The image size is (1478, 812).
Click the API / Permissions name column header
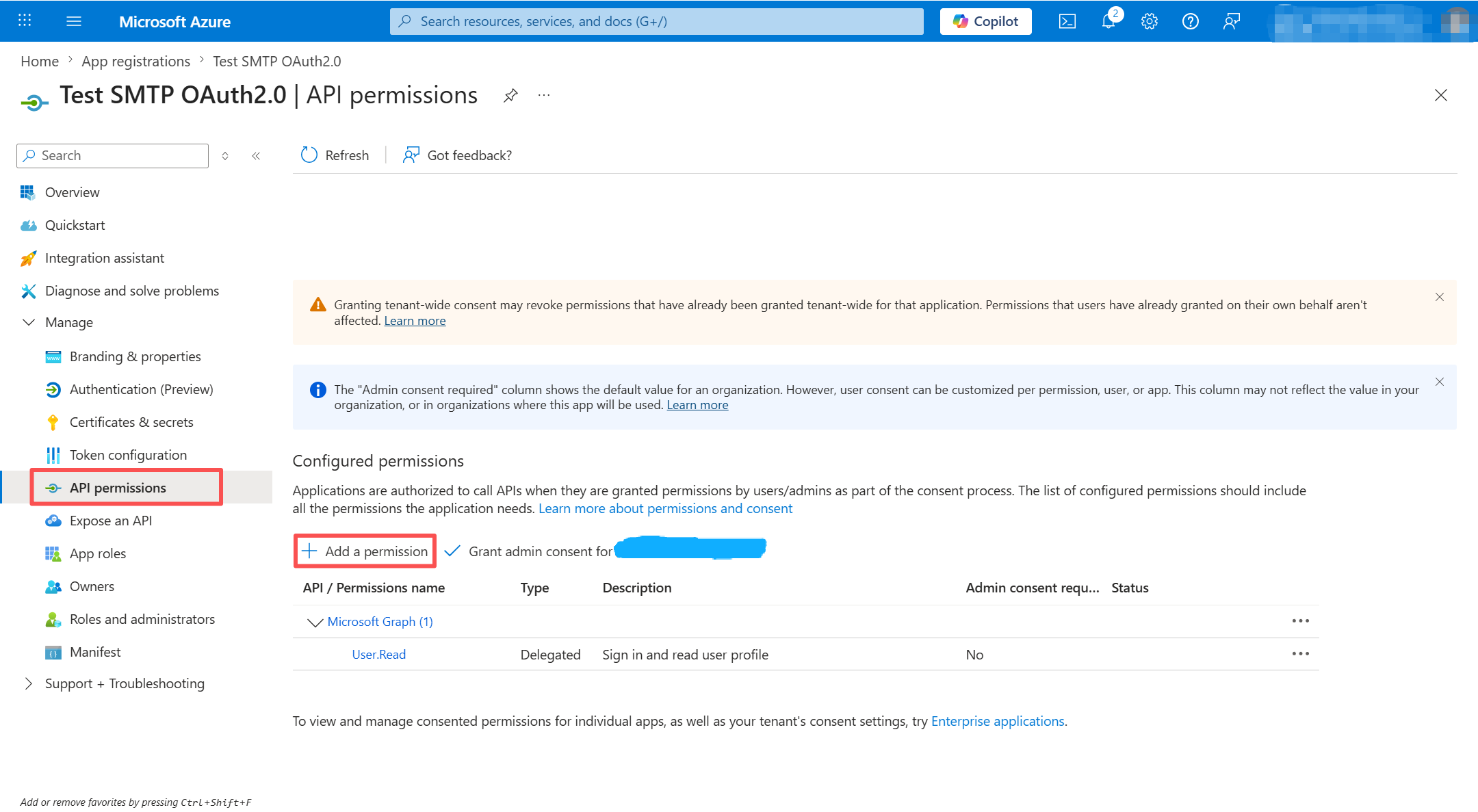(374, 588)
